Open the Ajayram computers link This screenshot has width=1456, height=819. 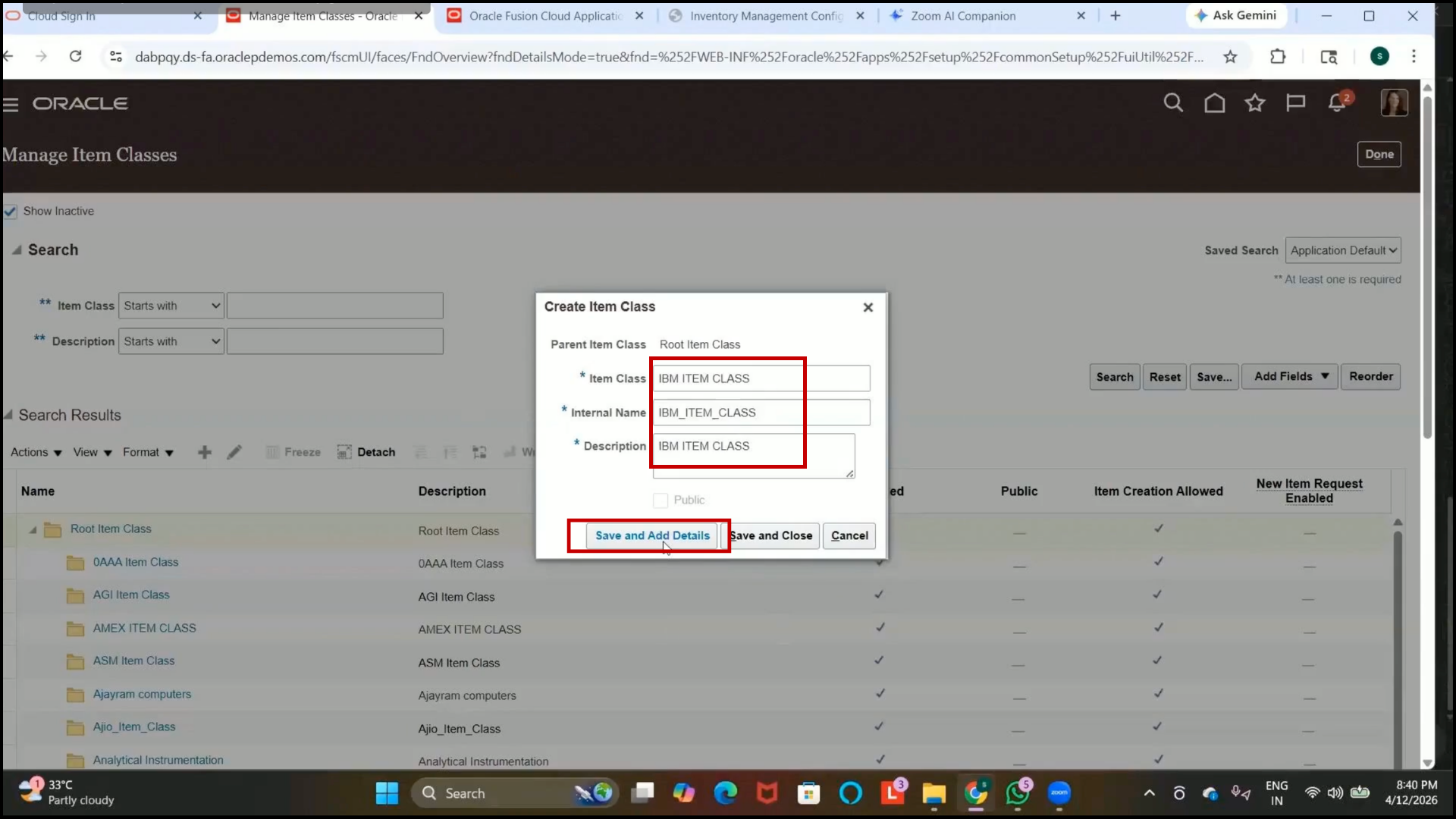click(142, 694)
